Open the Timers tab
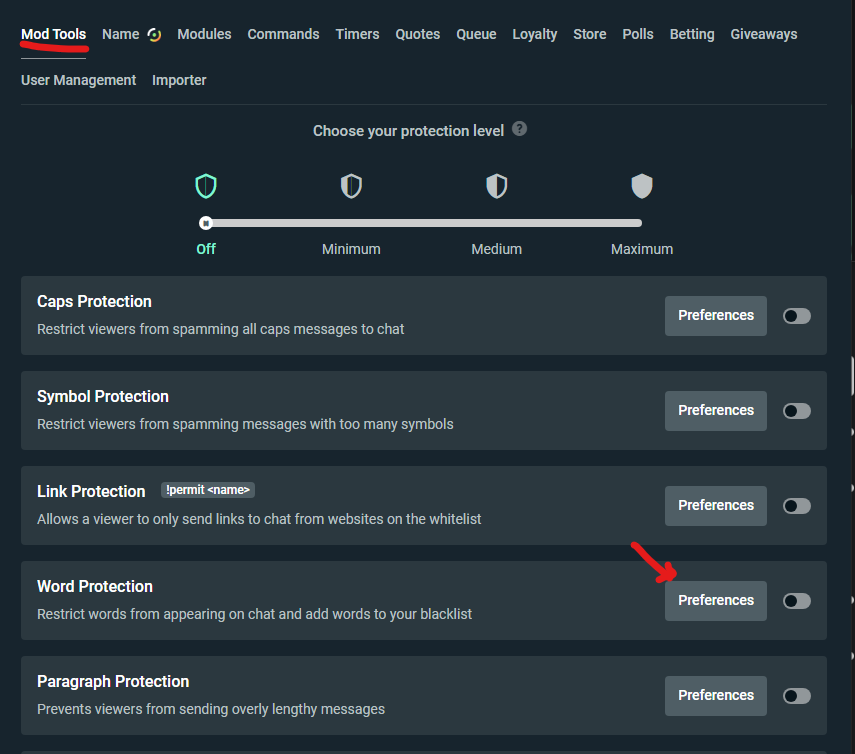Screen dimensions: 855x754 coord(357,33)
